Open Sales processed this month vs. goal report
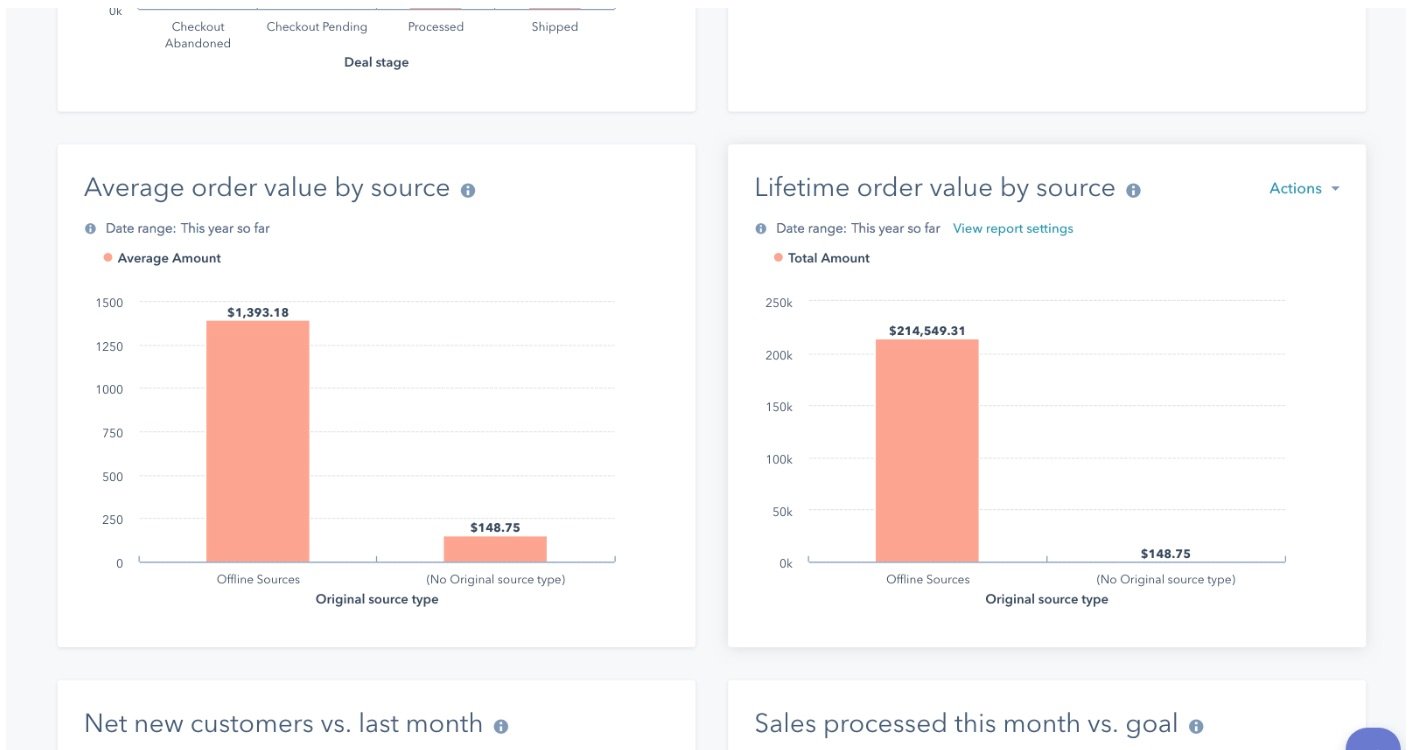The image size is (1410, 750). (x=966, y=724)
